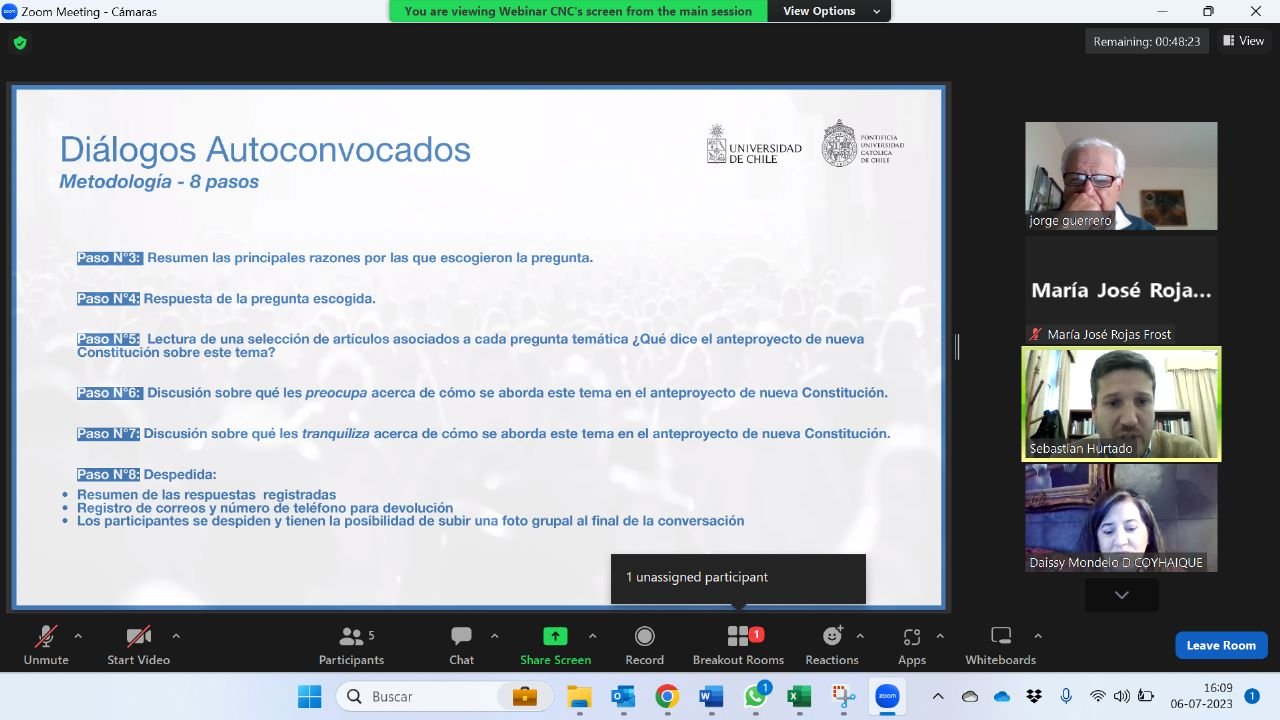This screenshot has width=1280, height=720.
Task: Click the green encryption shield icon
Action: (20, 43)
